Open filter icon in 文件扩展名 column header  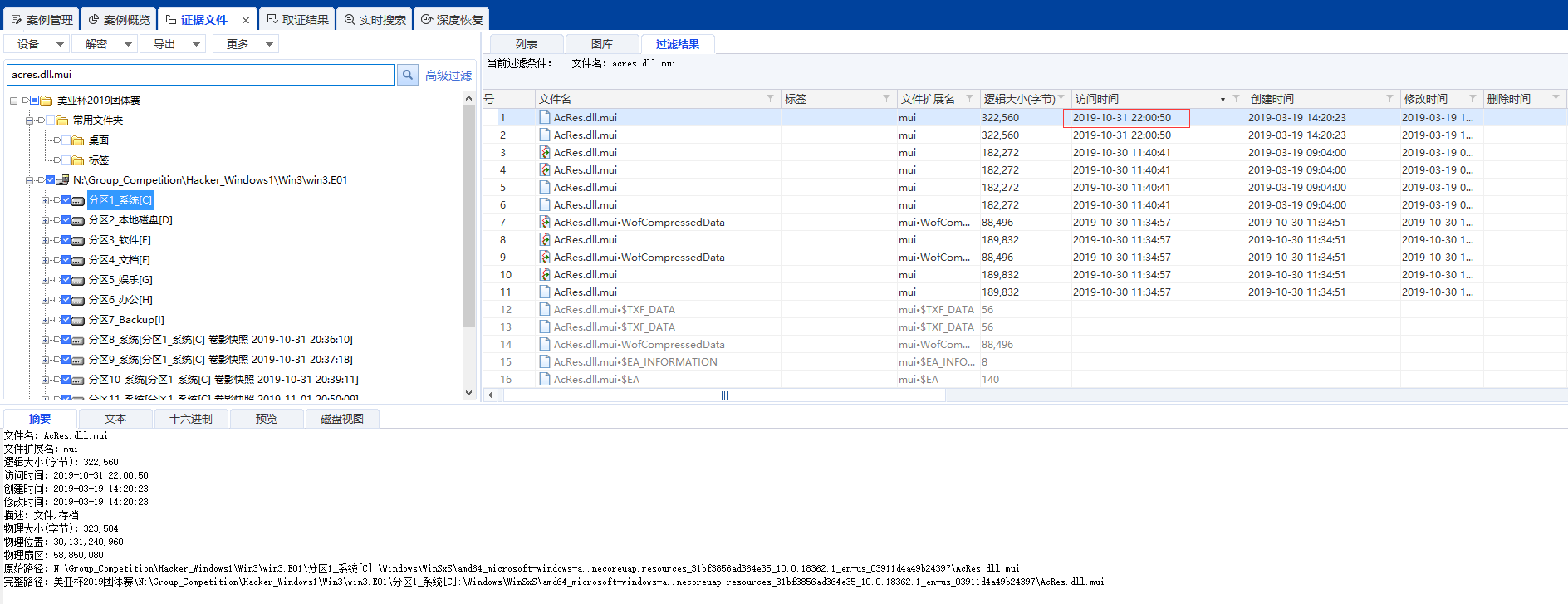coord(969,99)
